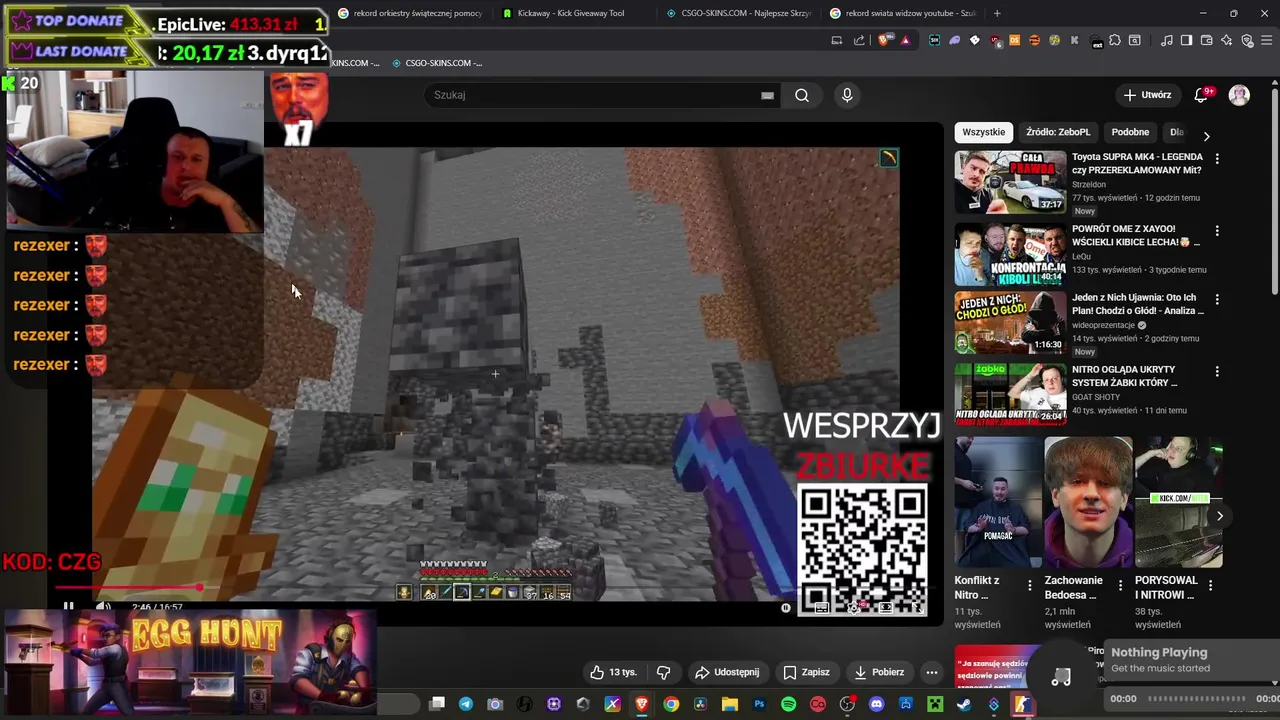Open Photoshop from the taskbar
This screenshot has height=720, width=1280.
[759, 705]
